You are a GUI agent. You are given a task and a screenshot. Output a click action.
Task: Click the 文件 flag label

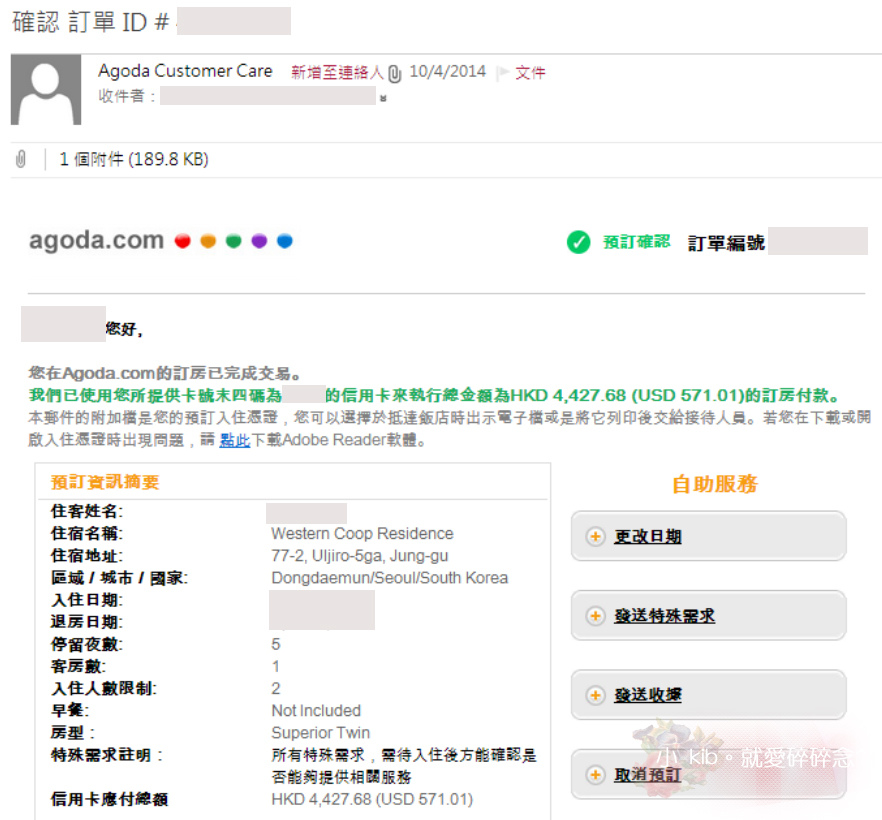coord(530,73)
